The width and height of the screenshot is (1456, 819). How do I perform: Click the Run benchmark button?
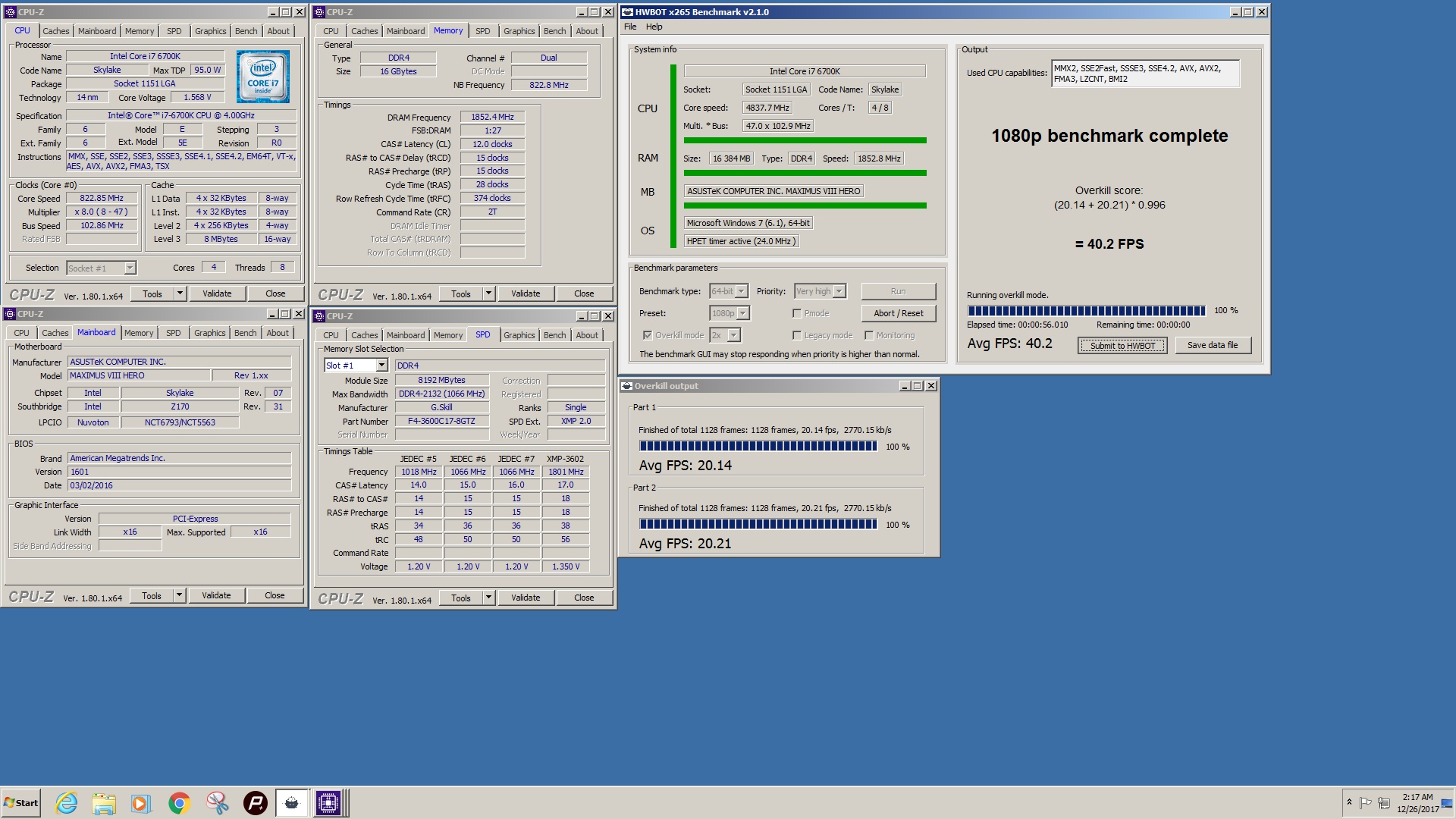tap(898, 291)
